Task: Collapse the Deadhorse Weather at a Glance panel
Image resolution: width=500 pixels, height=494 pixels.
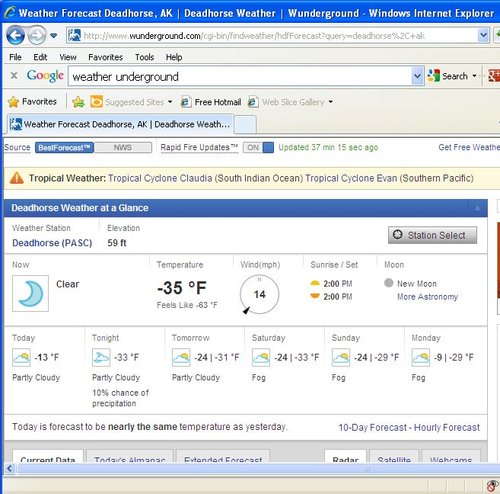Action: pos(477,208)
